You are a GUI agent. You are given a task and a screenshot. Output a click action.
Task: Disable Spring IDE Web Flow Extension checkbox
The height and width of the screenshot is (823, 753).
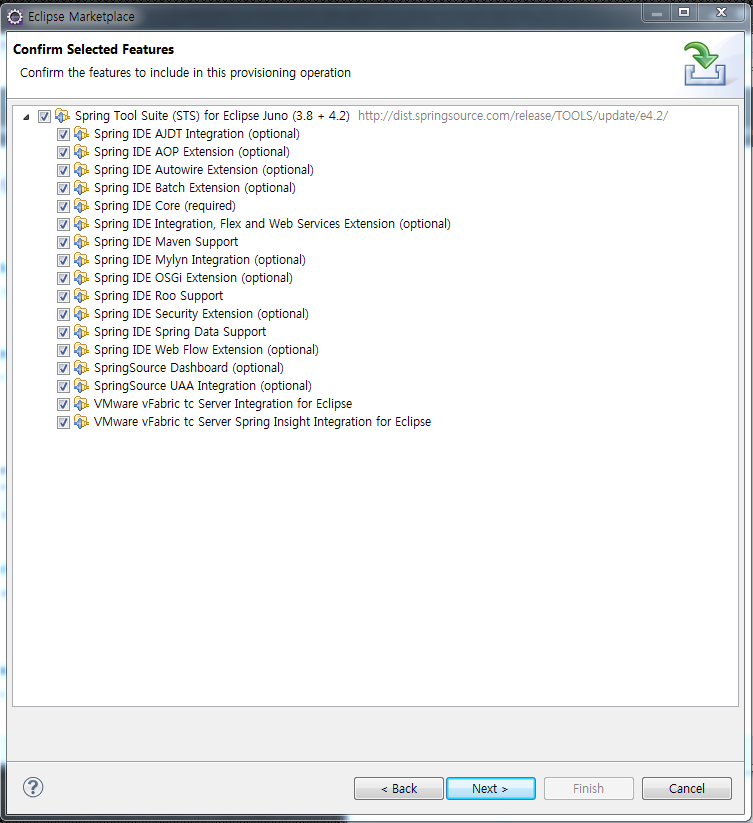tap(63, 351)
